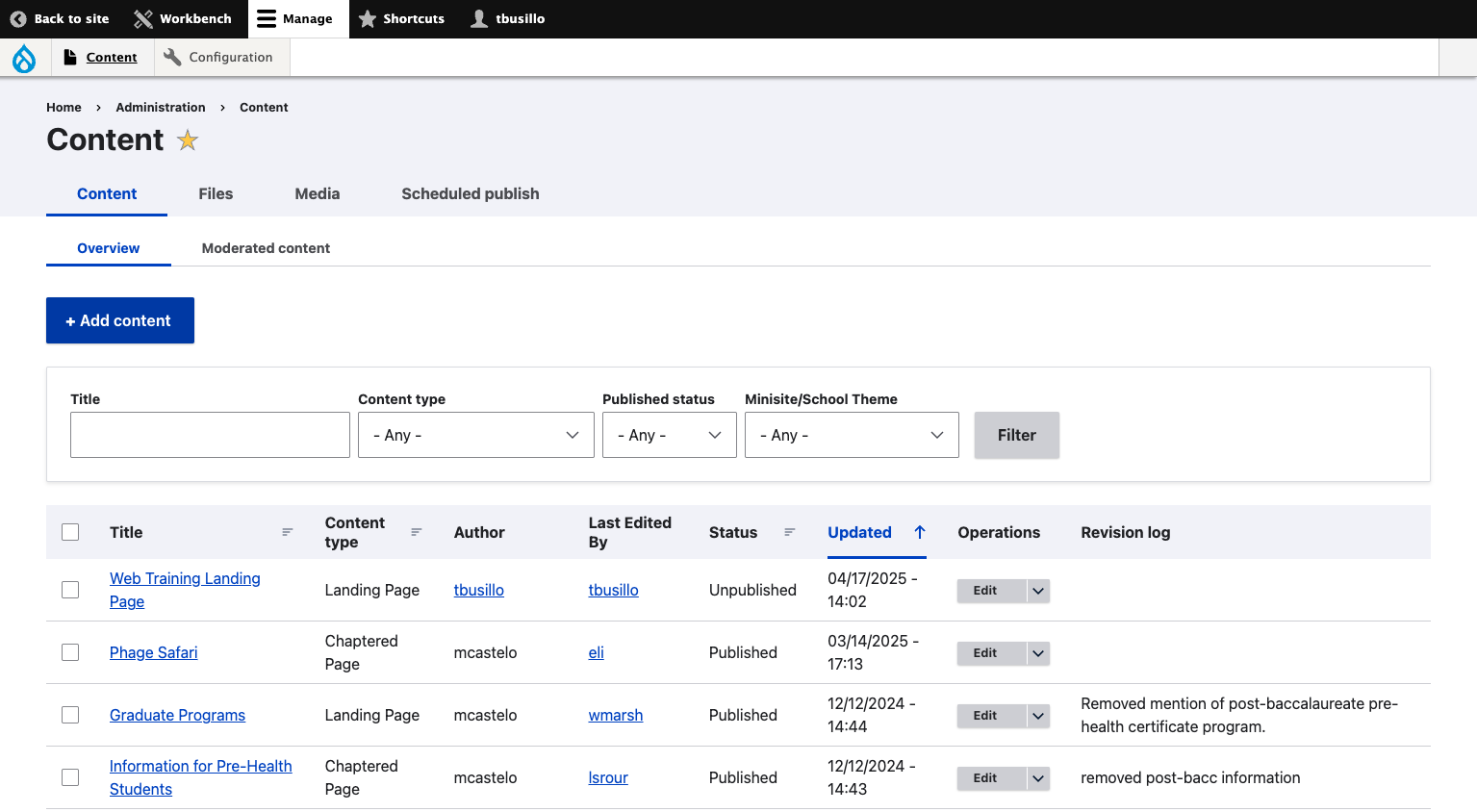Select the Graduate Programs row checkbox
This screenshot has height=812, width=1477.
coord(70,715)
